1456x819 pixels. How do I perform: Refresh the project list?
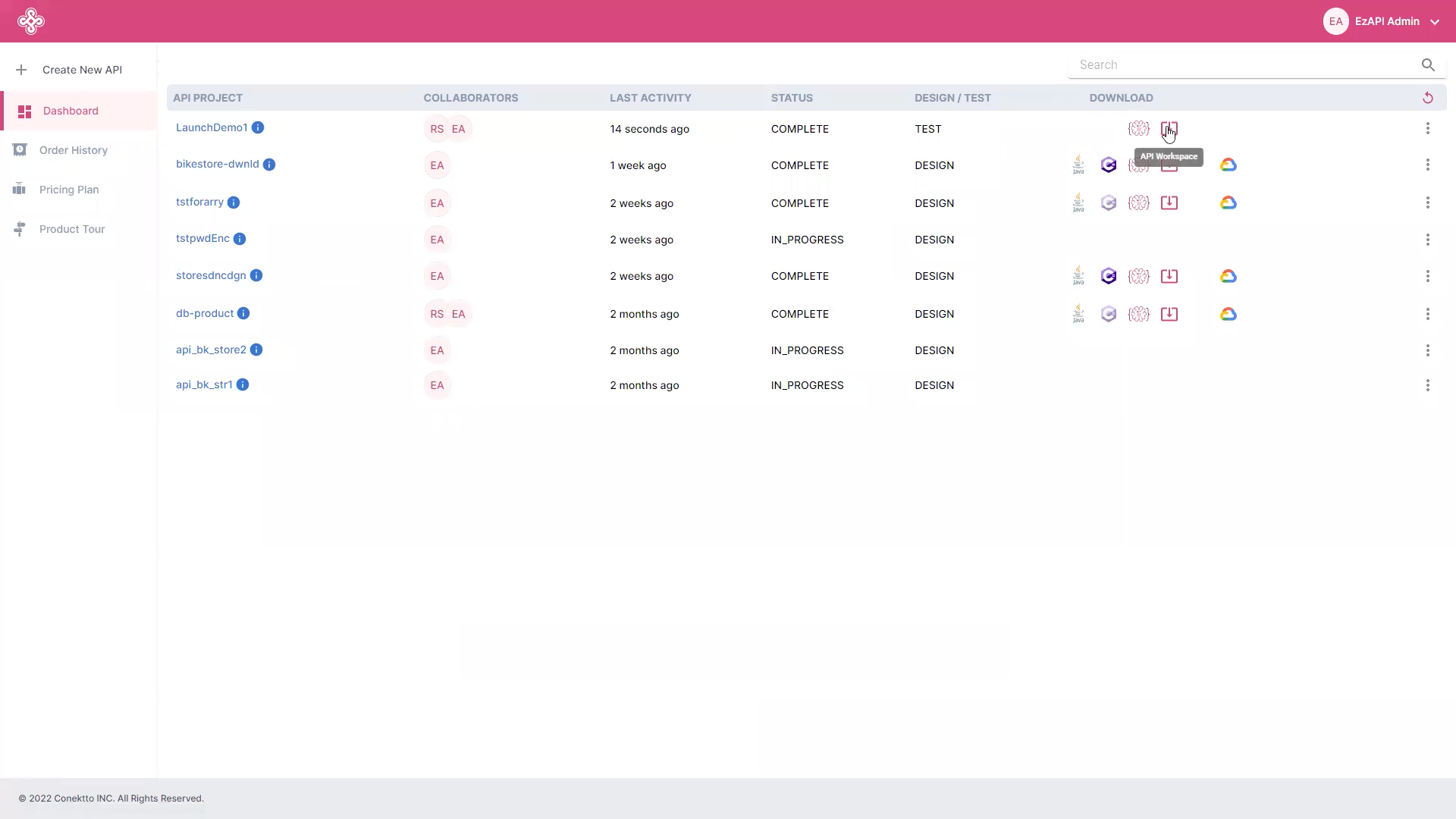tap(1427, 98)
